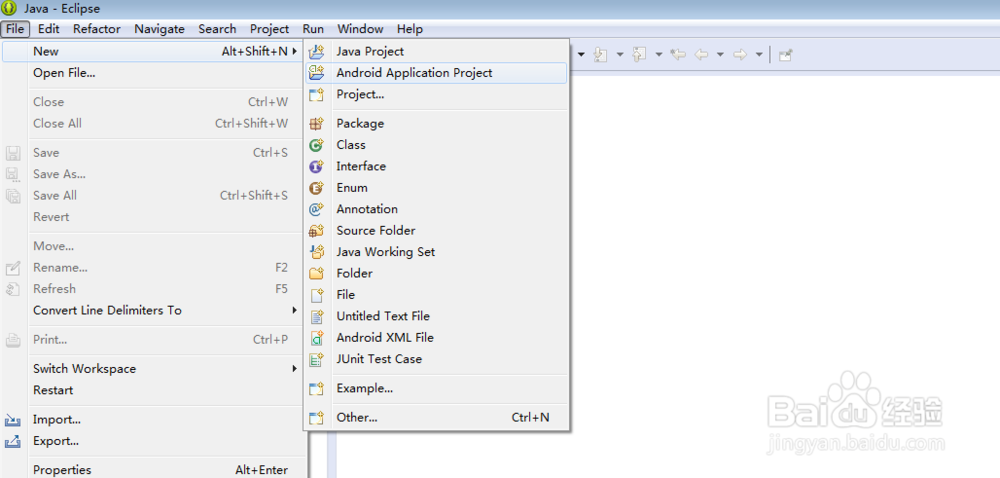Choose Other... from New submenu
1000x478 pixels.
(357, 417)
